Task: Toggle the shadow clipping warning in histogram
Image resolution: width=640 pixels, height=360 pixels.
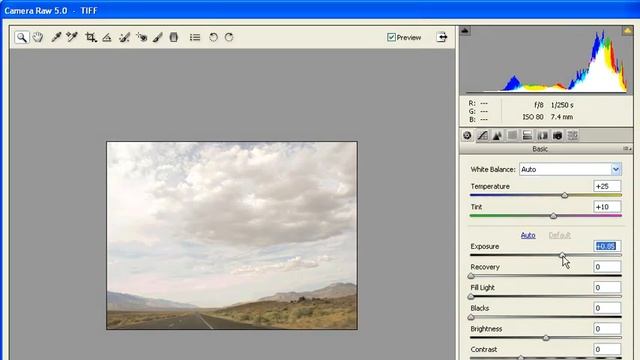Action: click(x=465, y=31)
